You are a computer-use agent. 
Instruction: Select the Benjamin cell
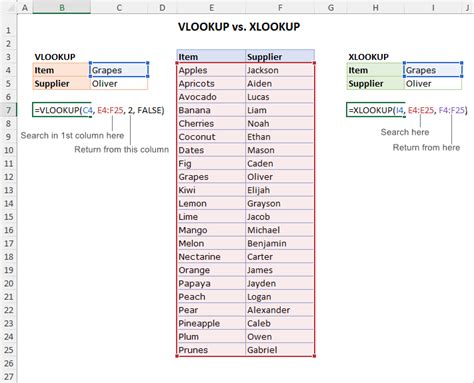pyautogui.click(x=280, y=243)
